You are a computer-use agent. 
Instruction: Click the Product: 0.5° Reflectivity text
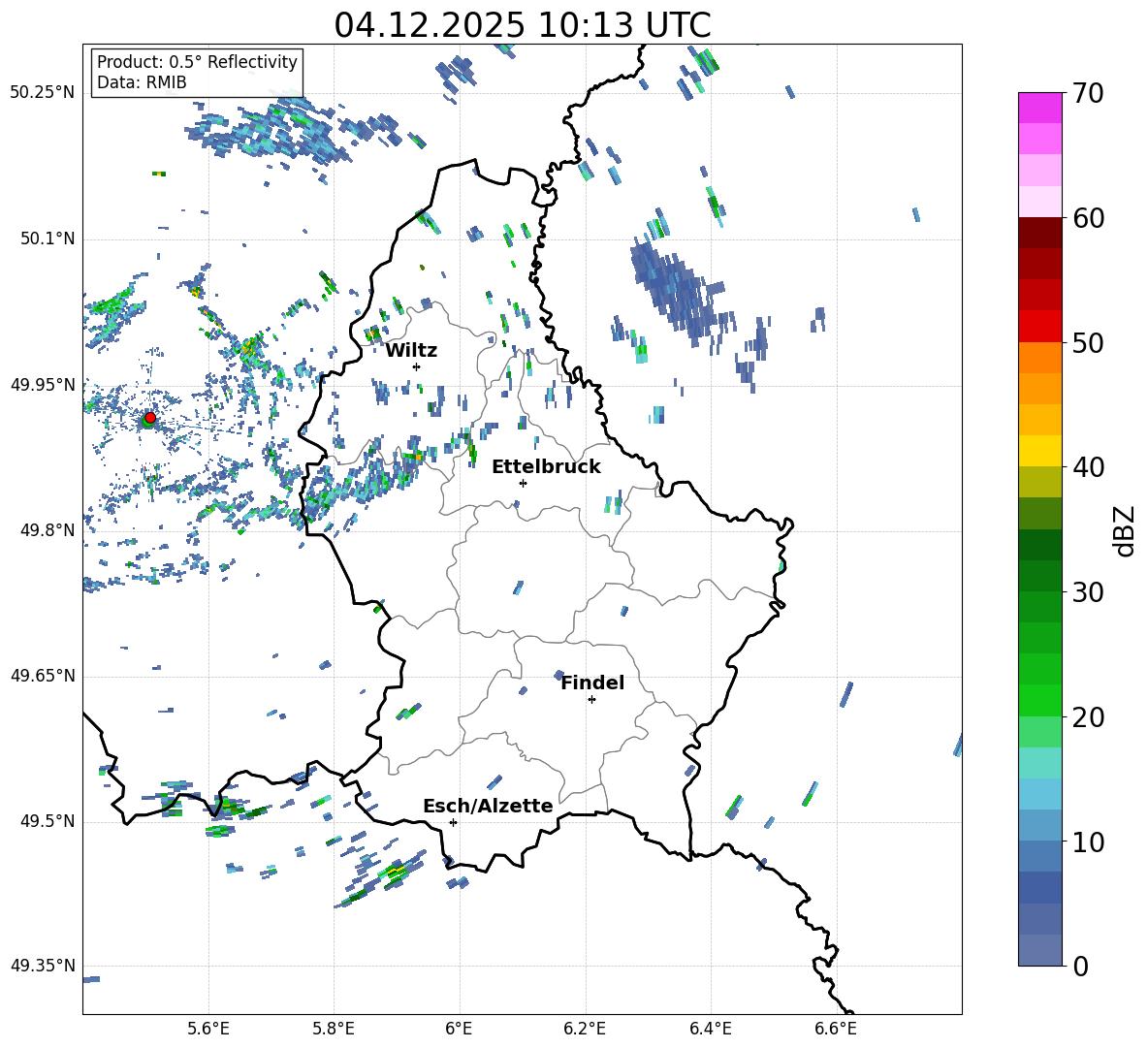197,62
